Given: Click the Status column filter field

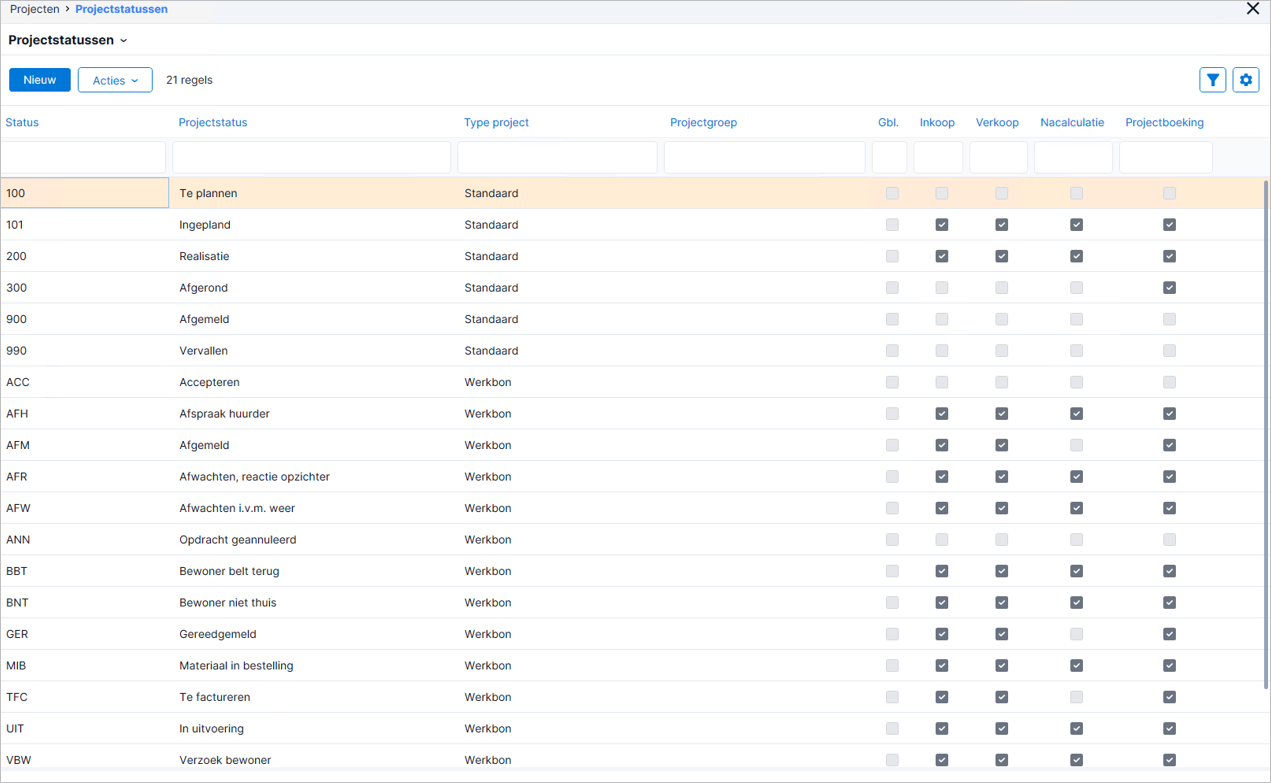Looking at the screenshot, I should (x=84, y=157).
